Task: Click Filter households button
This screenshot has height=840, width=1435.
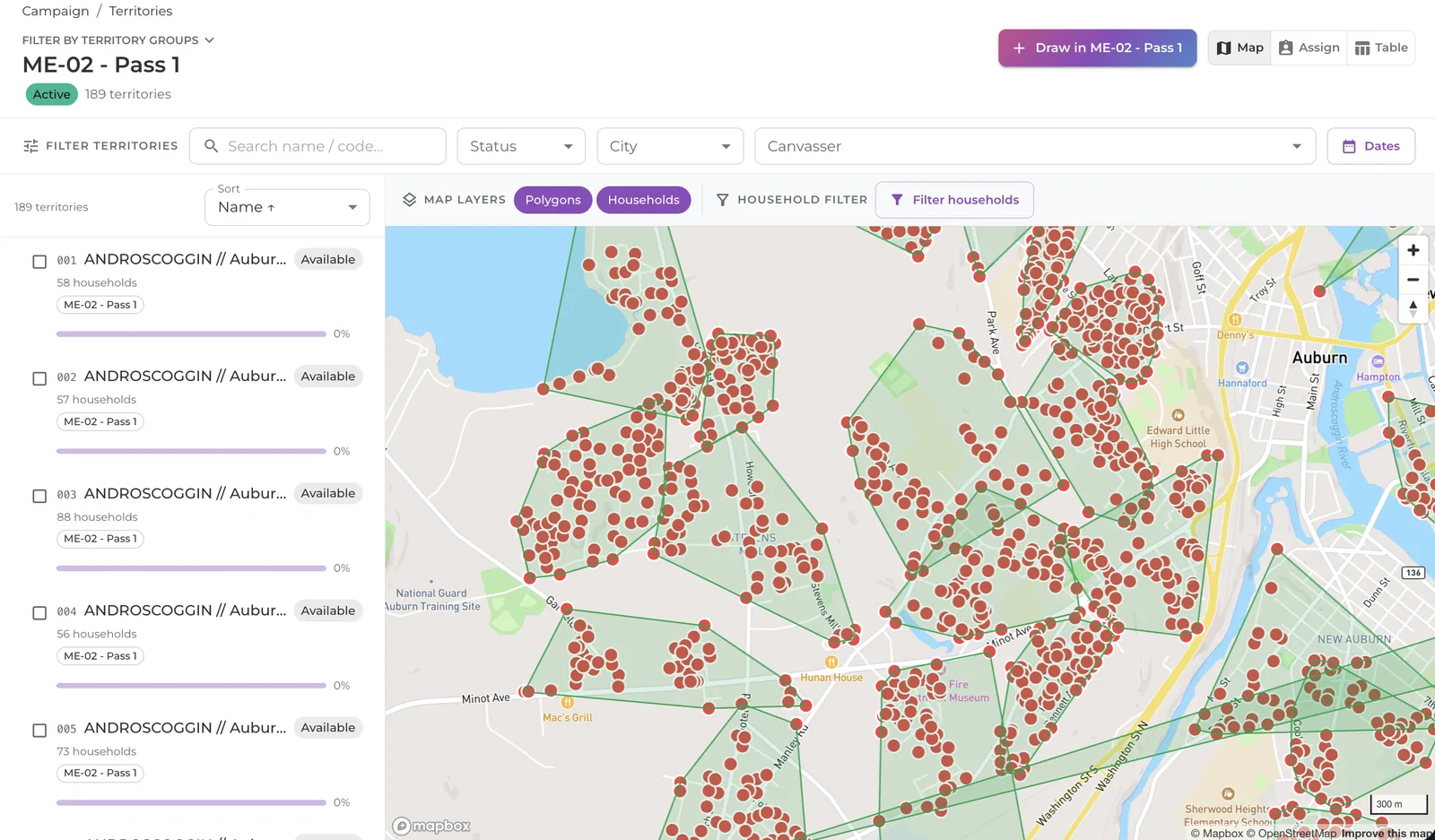Action: tap(954, 200)
